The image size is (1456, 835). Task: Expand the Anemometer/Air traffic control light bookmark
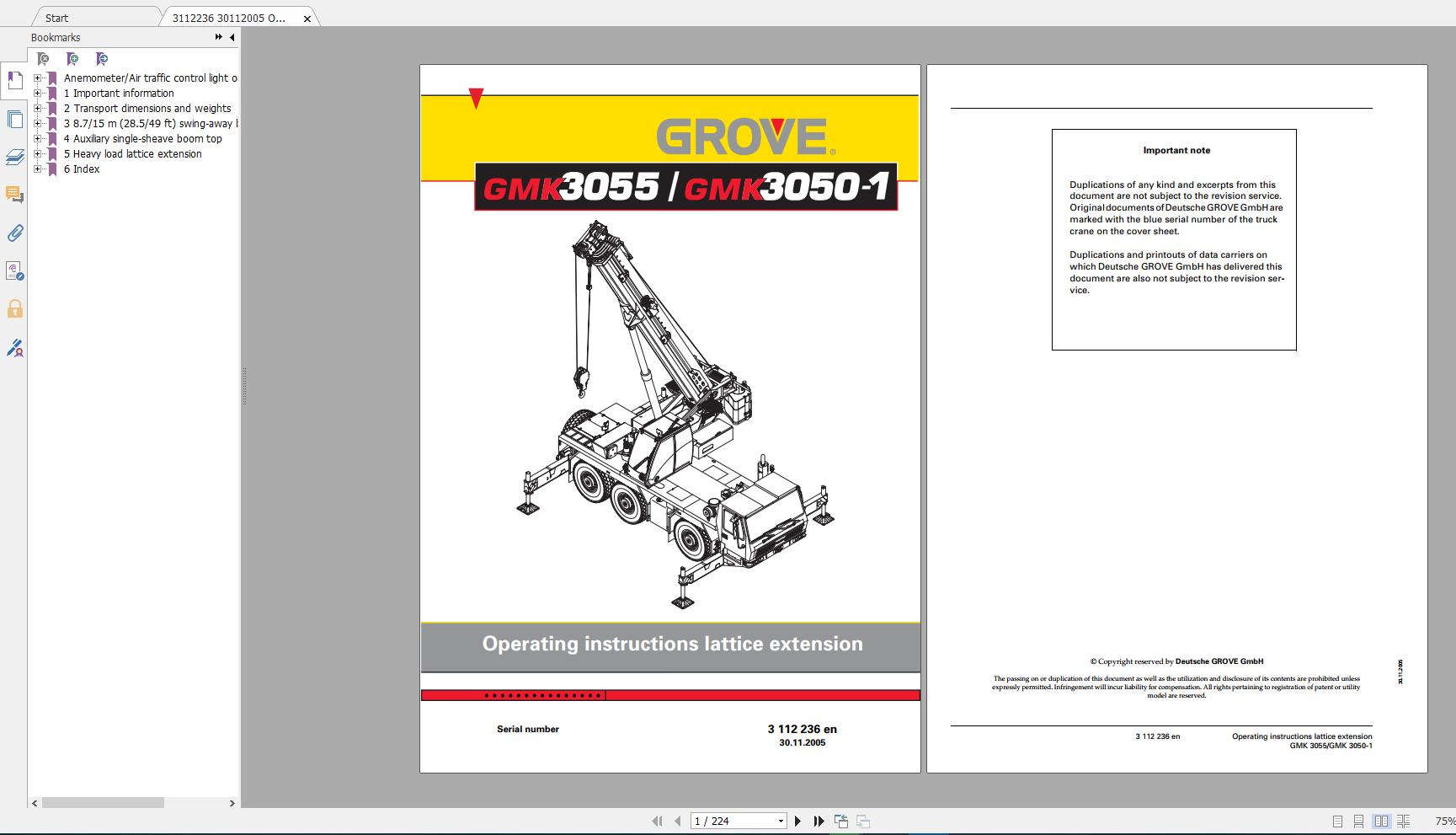(37, 78)
